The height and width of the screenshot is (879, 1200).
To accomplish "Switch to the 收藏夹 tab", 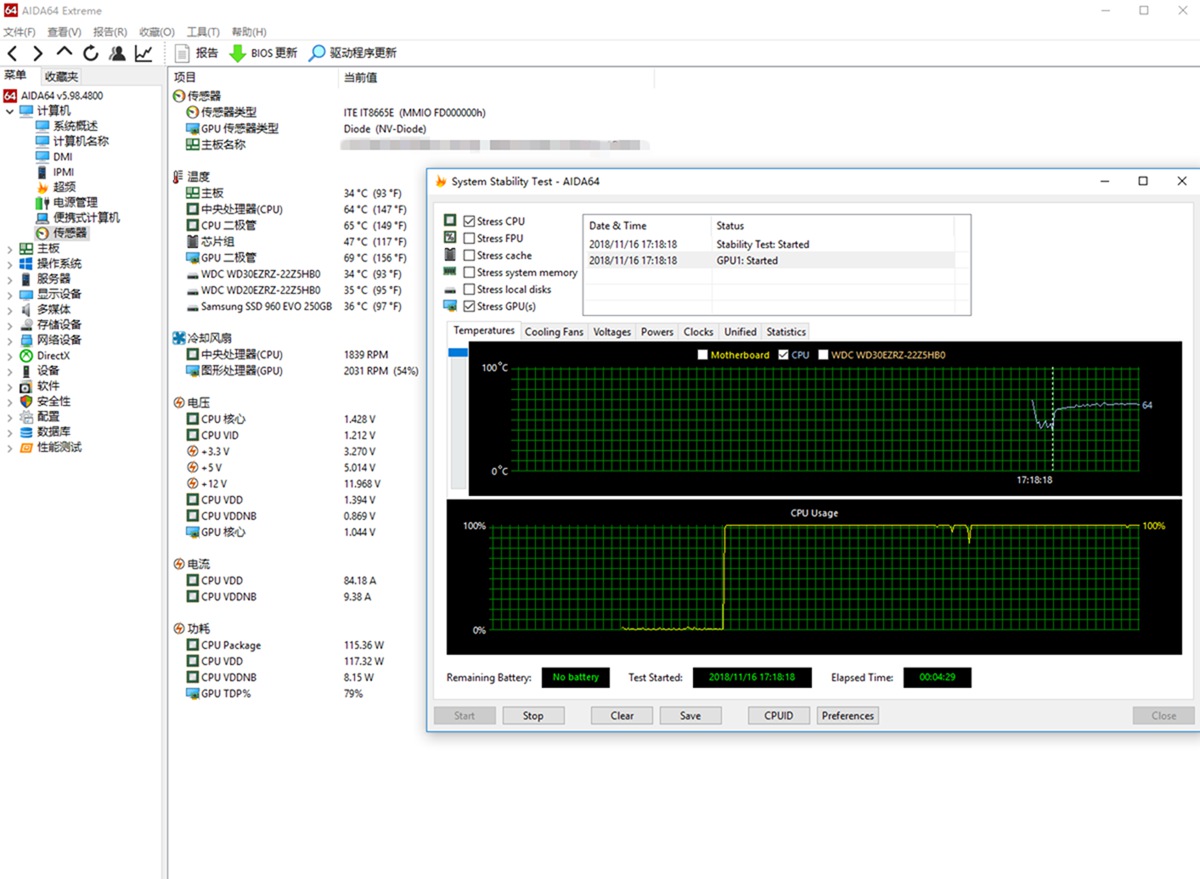I will click(x=62, y=76).
